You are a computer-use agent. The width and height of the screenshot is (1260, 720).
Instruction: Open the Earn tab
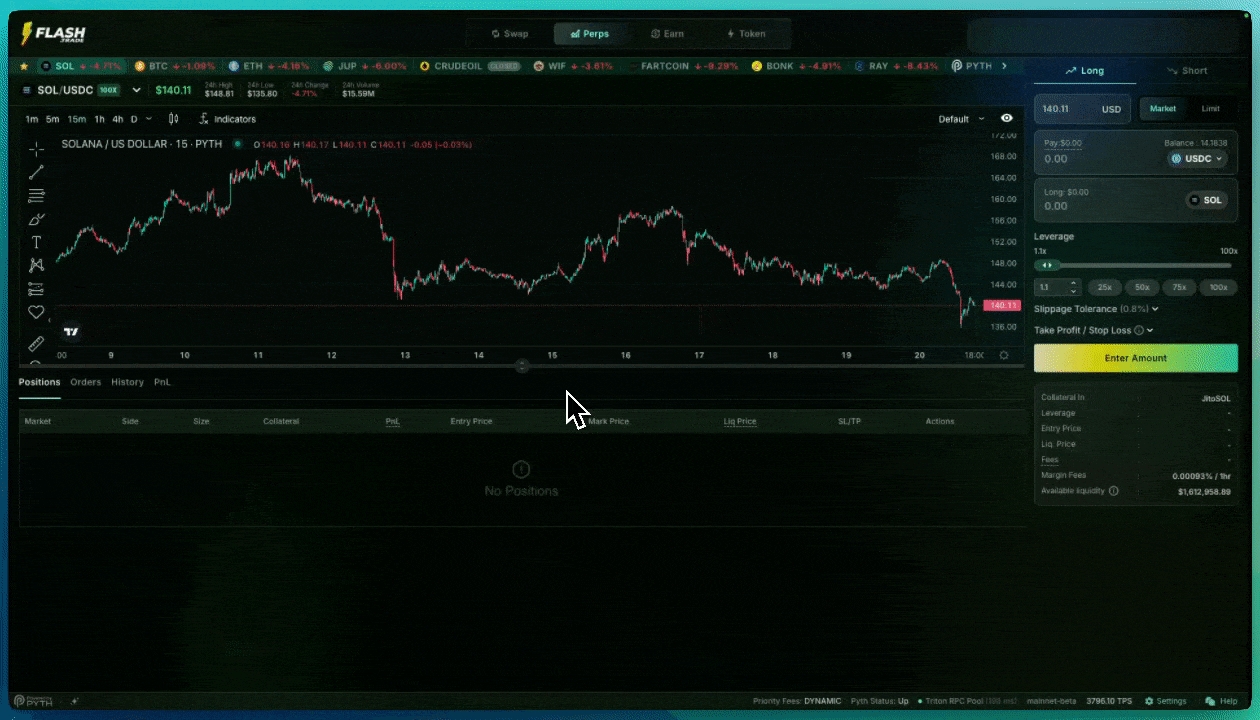[667, 34]
